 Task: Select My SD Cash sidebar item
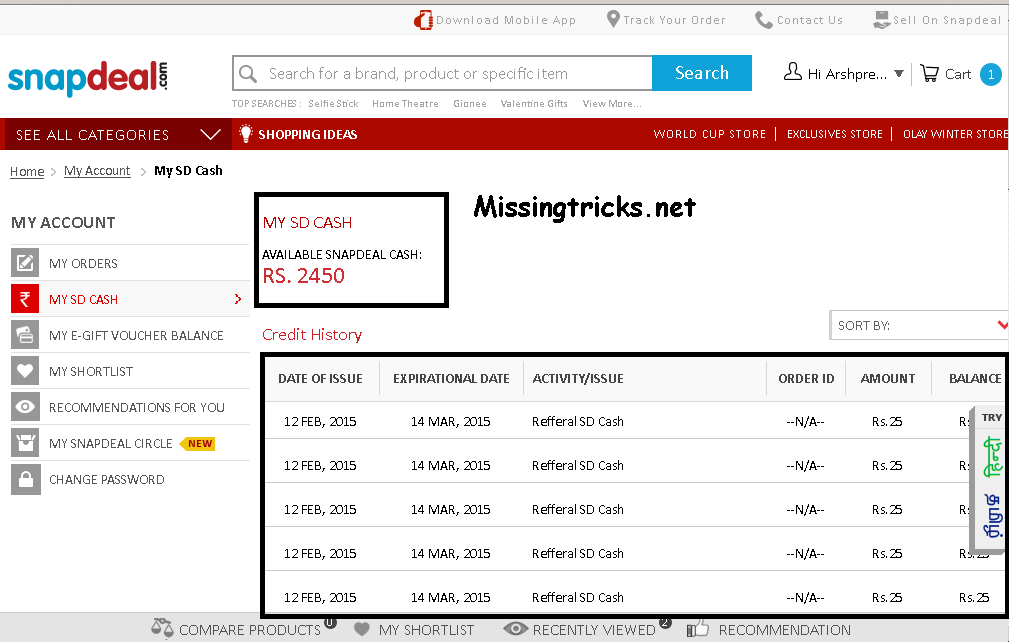coord(130,299)
